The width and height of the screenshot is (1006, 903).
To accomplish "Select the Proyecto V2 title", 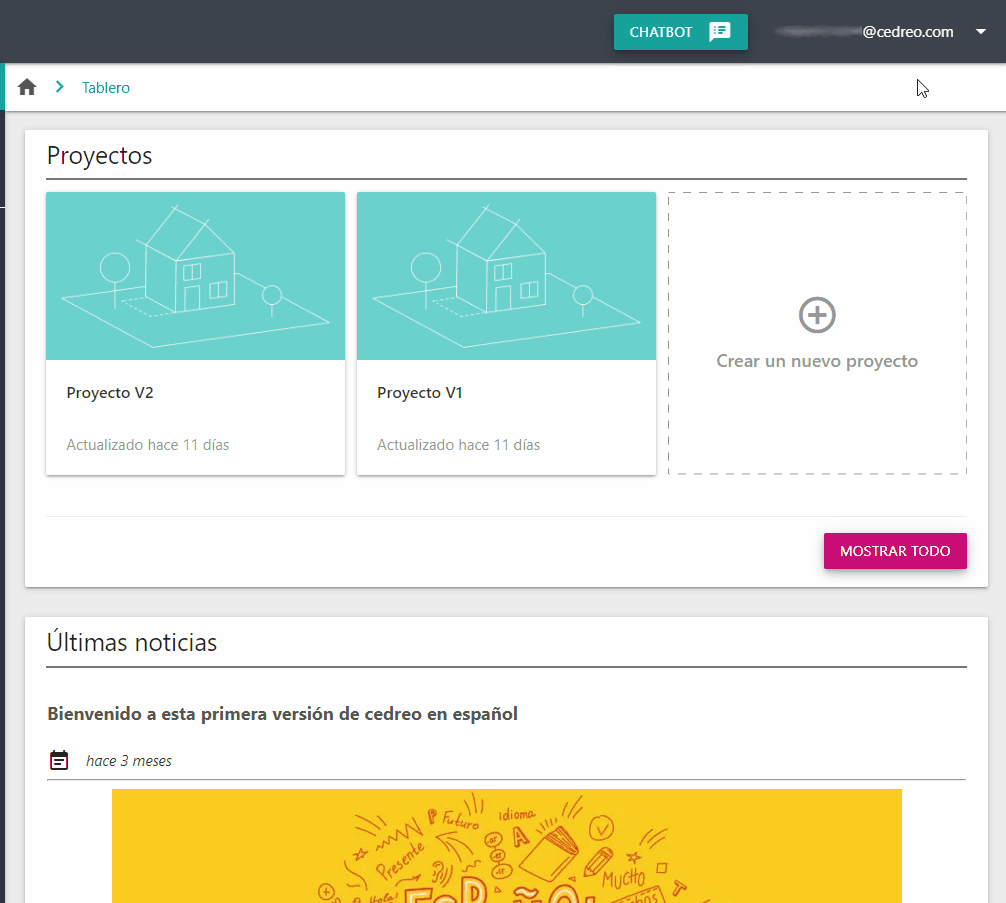I will click(110, 393).
